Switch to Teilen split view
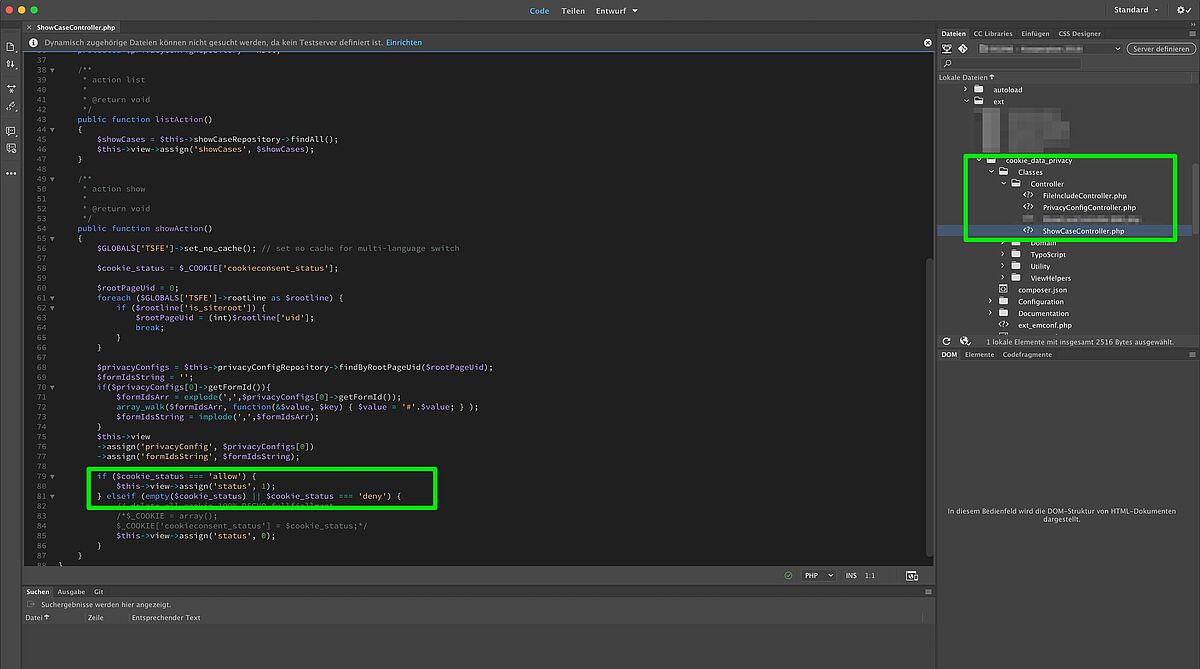The height and width of the screenshot is (669, 1200). [x=573, y=10]
